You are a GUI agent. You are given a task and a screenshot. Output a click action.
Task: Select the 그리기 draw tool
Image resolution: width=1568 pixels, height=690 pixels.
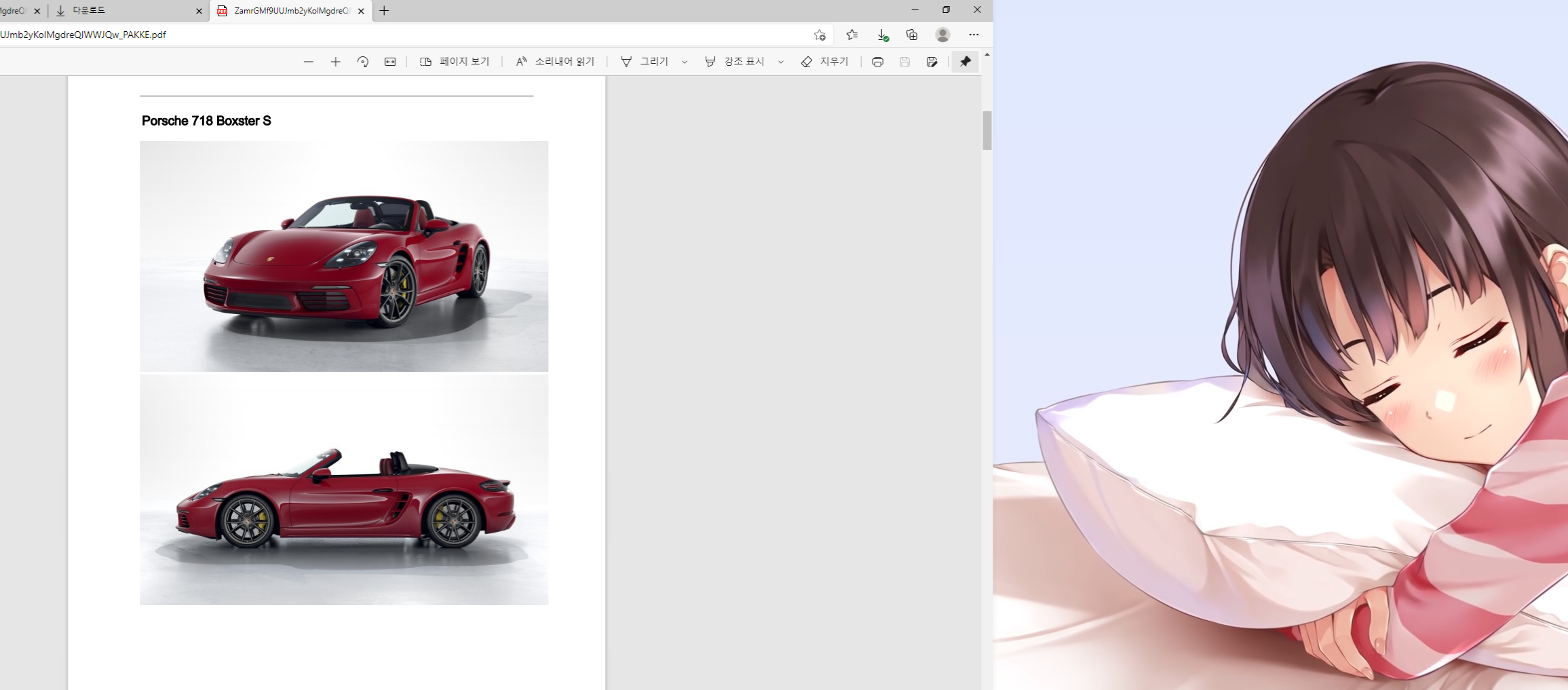(x=645, y=62)
